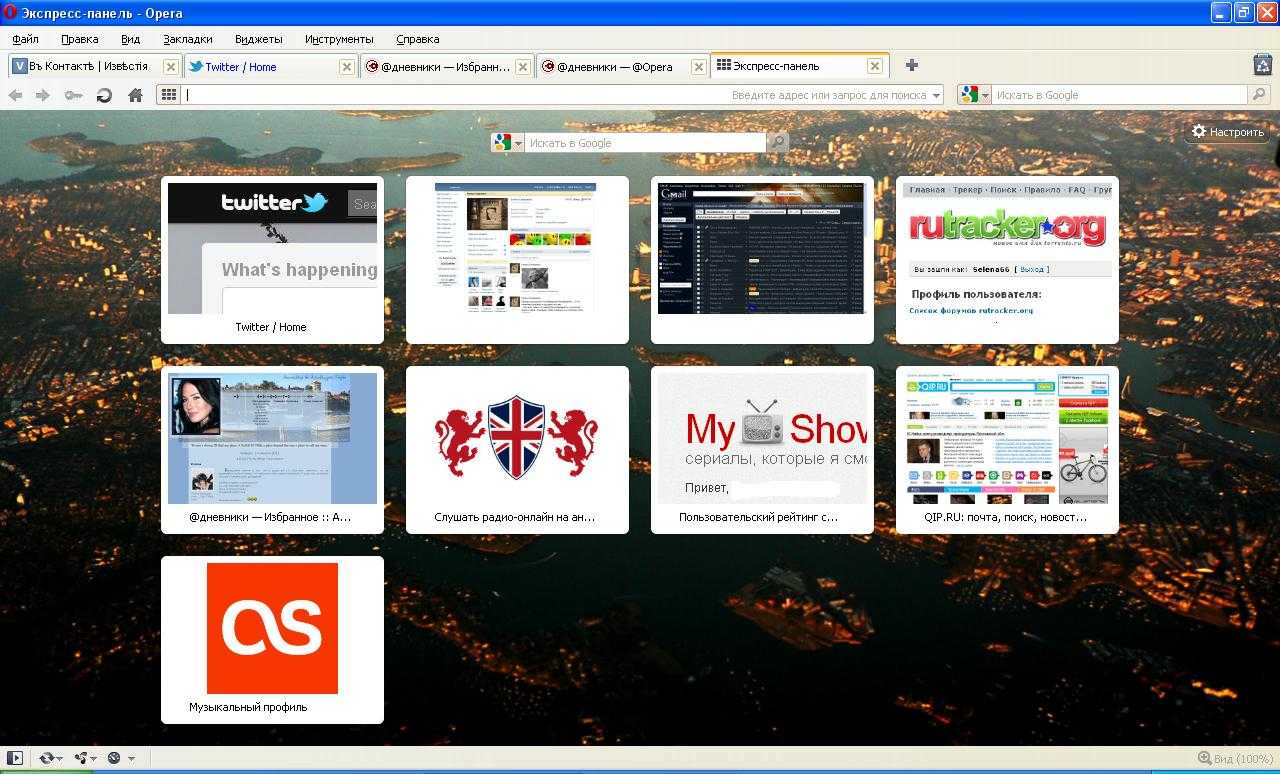Open the Закладки menu

click(x=187, y=39)
